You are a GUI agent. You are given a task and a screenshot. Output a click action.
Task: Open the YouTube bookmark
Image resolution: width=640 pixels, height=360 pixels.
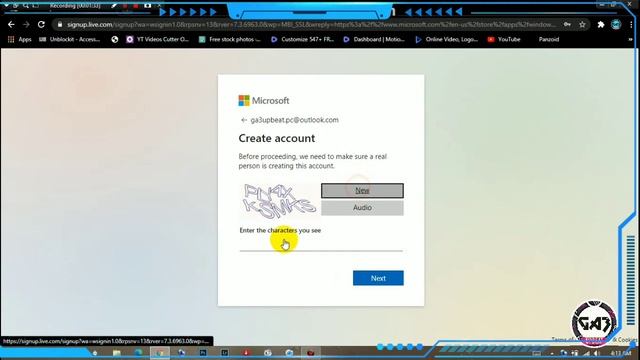pyautogui.click(x=504, y=40)
